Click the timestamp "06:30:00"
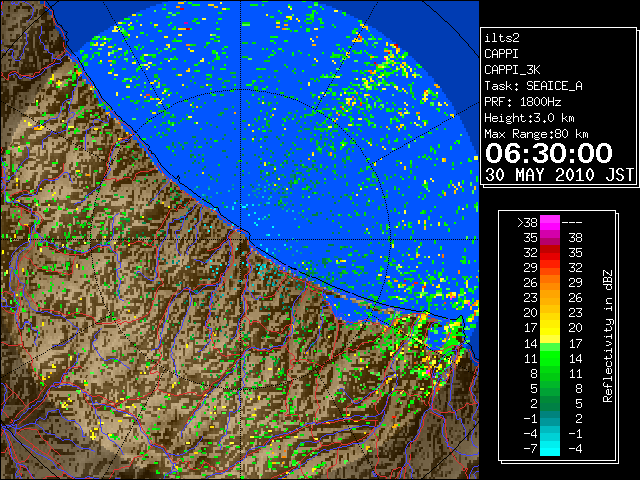The height and width of the screenshot is (480, 640). [549, 153]
